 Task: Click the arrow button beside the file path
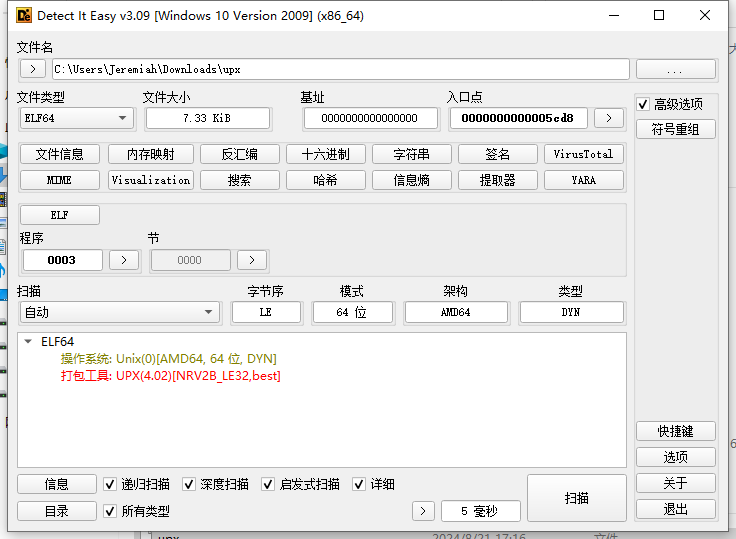(x=32, y=69)
